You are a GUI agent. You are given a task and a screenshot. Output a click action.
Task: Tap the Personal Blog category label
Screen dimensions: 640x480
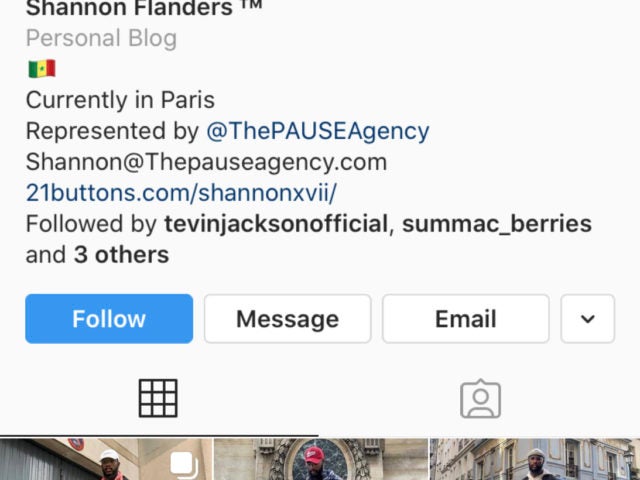pyautogui.click(x=101, y=38)
